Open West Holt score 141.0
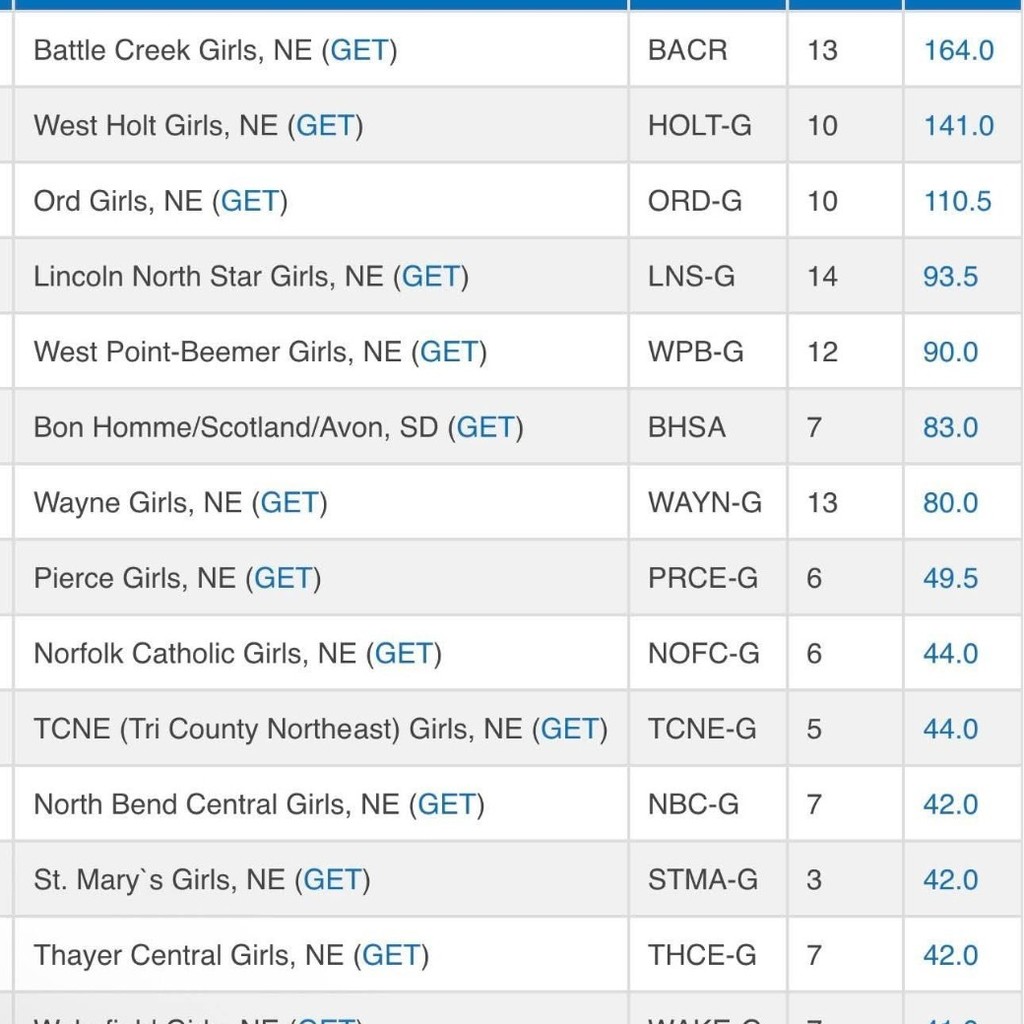 [958, 126]
